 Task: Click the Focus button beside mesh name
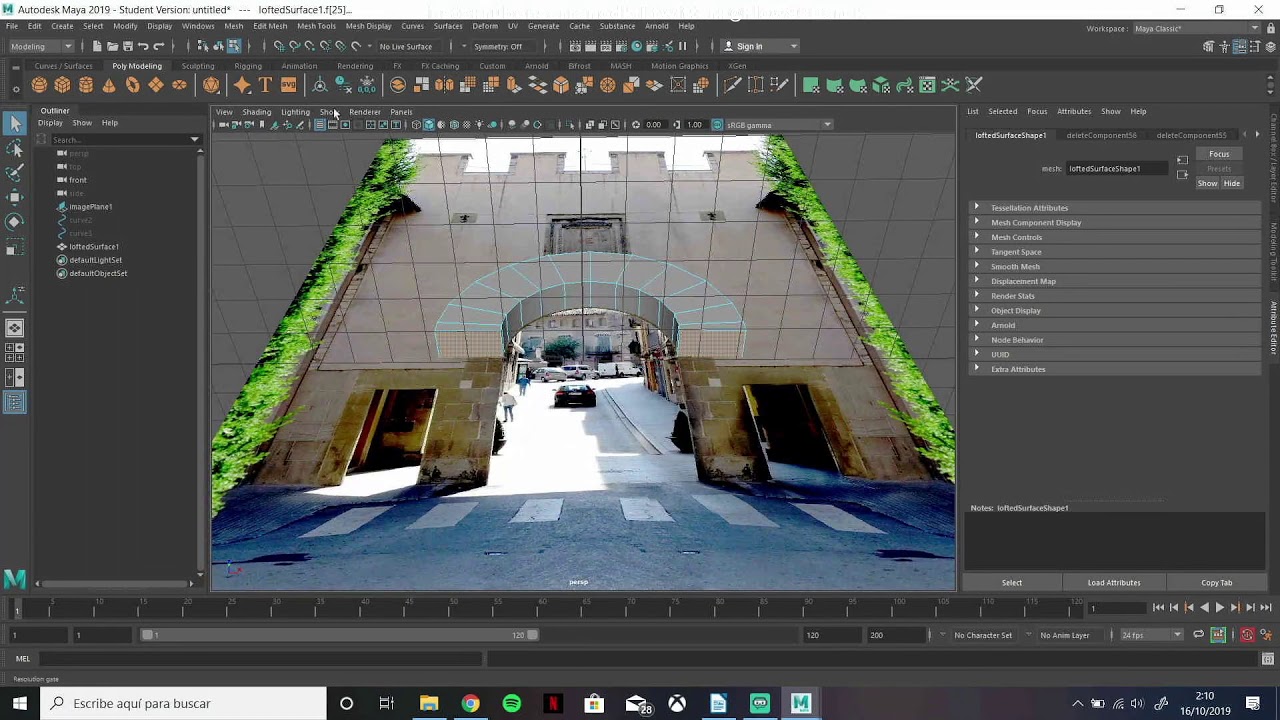(1219, 154)
